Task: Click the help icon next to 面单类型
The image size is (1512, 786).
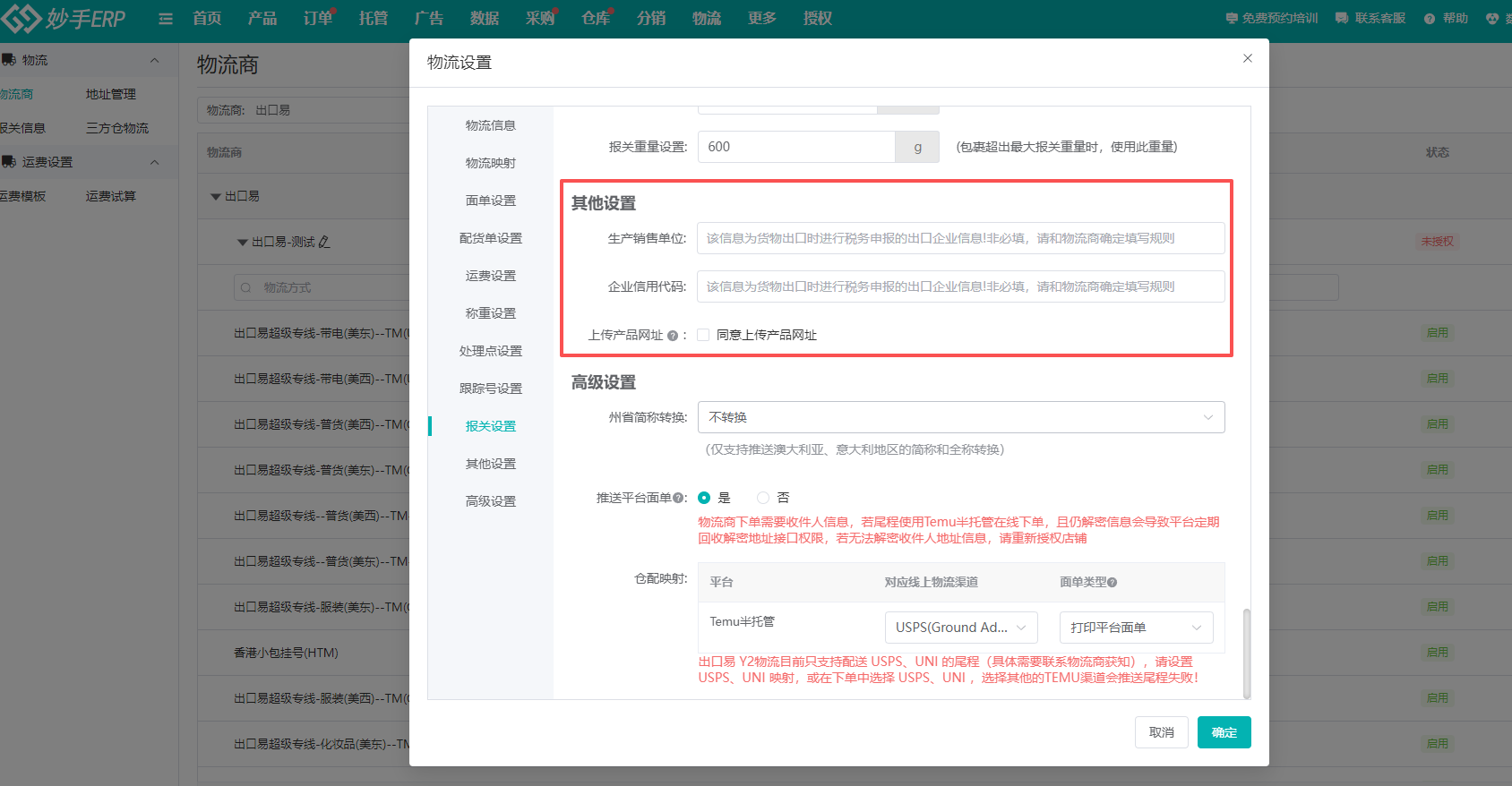Action: [x=1113, y=583]
